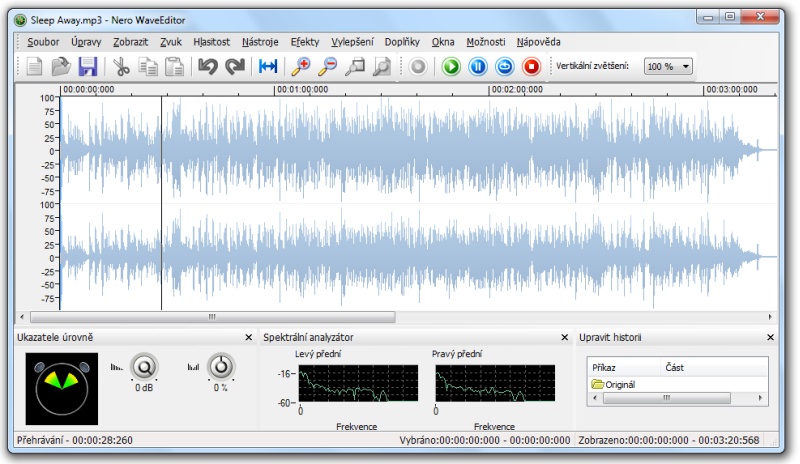This screenshot has width=800, height=464.
Task: Undo the last action
Action: [x=208, y=66]
